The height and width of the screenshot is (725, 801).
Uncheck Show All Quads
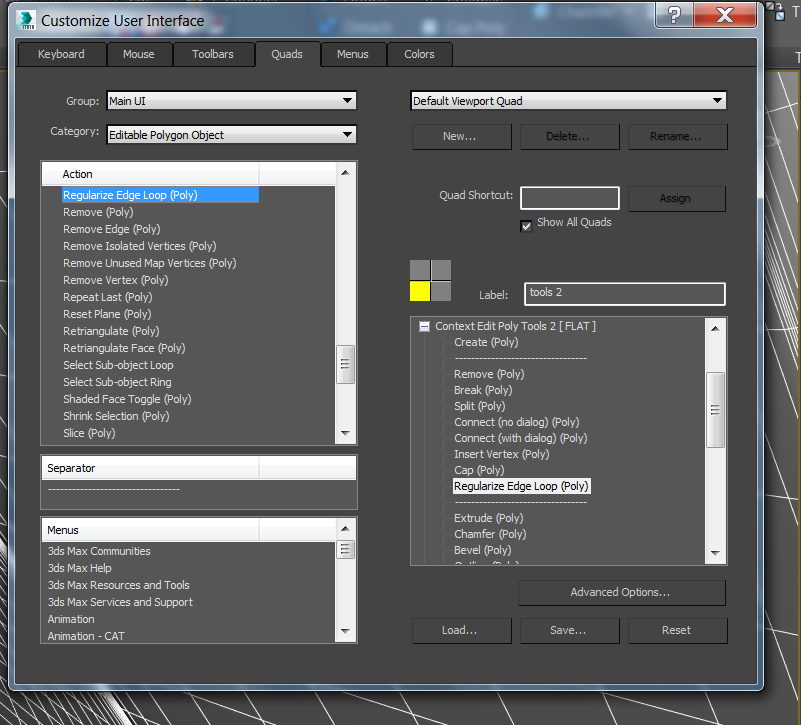526,225
